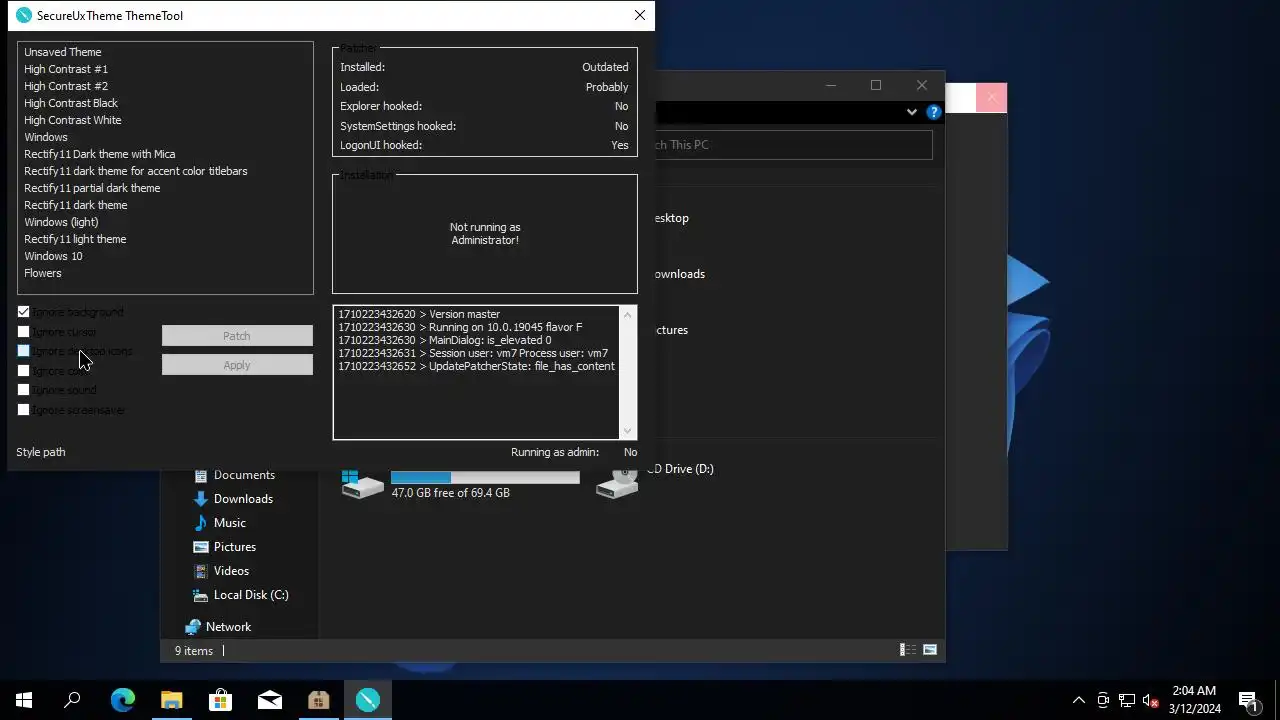Open File Explorer help icon
The width and height of the screenshot is (1280, 720).
(934, 112)
